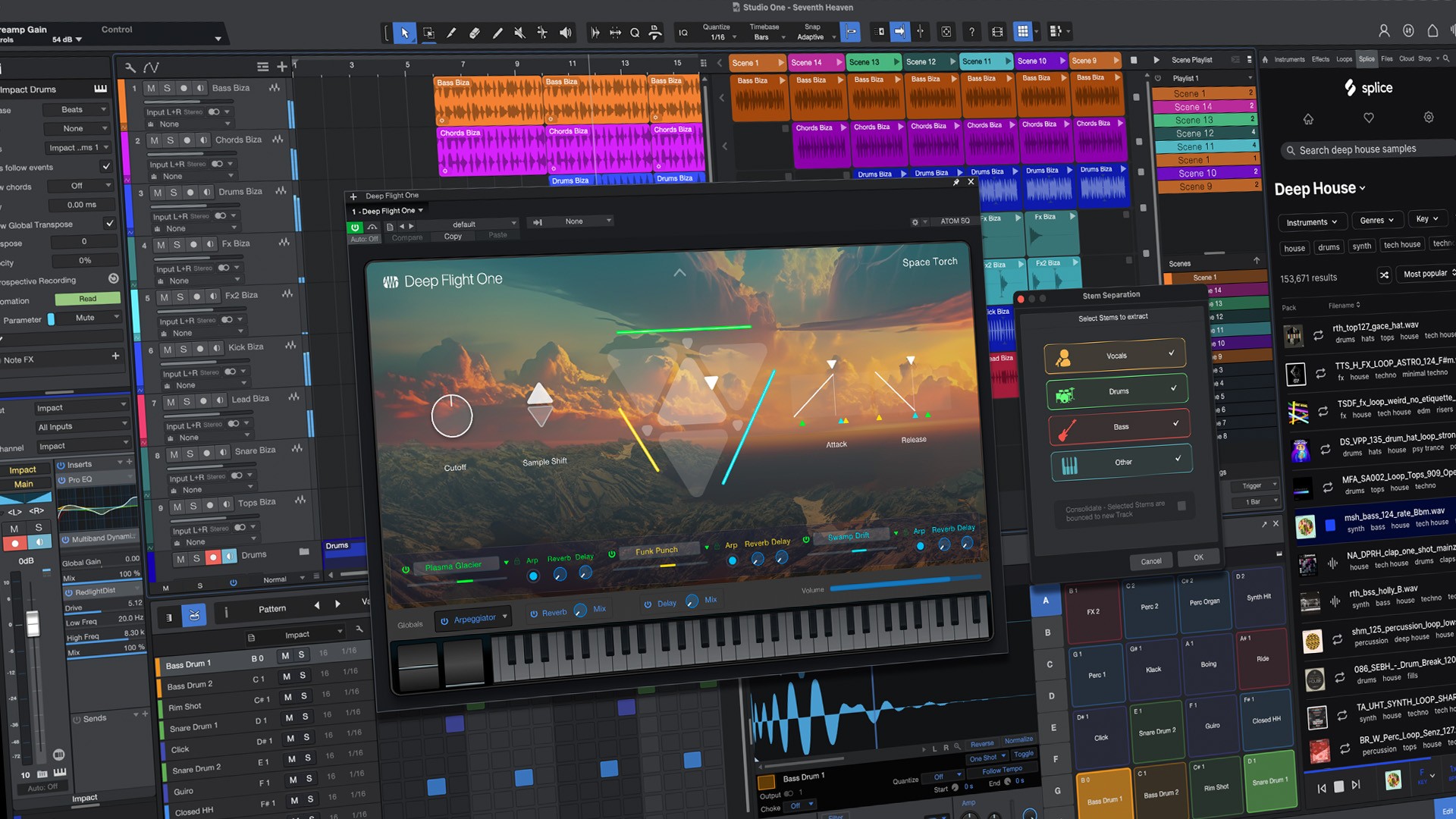Click the magnifier zoom icon in the toolbar
1456x819 pixels.
(635, 32)
